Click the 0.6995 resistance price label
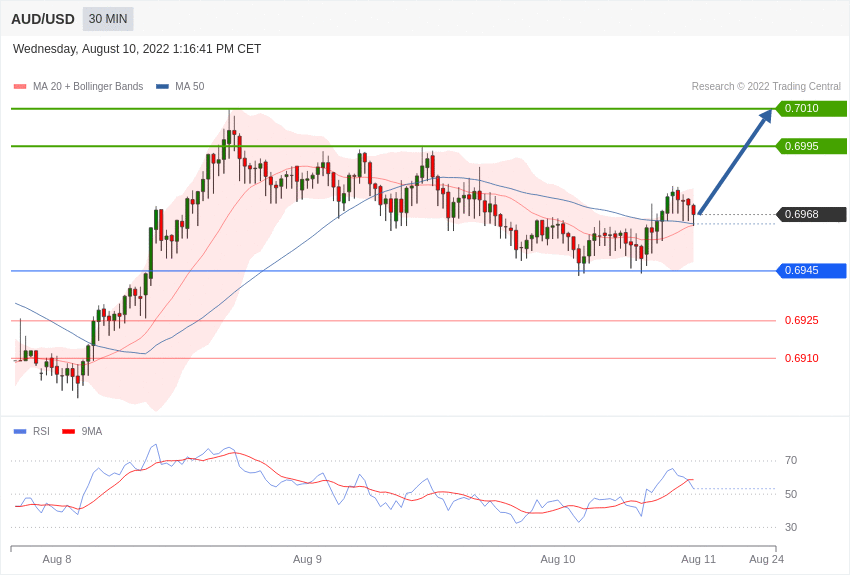Screen dimensions: 850x576 pos(811,146)
